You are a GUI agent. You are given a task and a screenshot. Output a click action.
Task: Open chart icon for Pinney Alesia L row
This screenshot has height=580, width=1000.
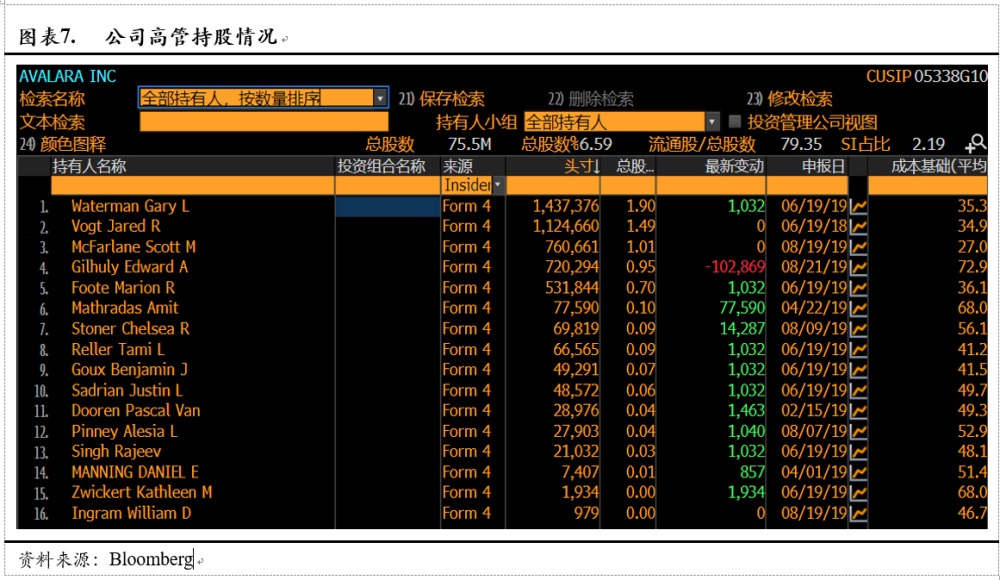coord(858,431)
